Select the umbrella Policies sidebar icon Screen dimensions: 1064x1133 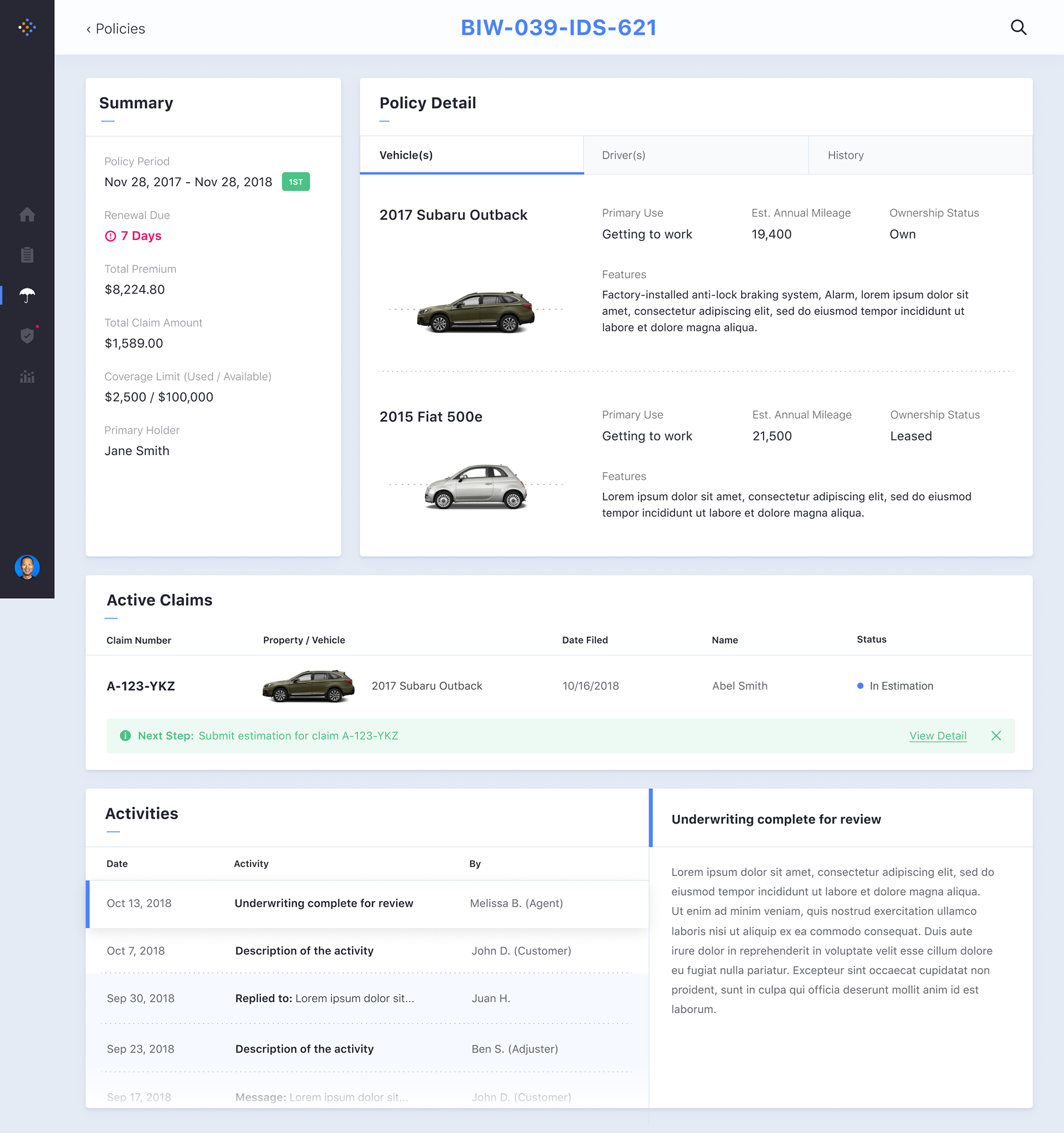tap(27, 295)
